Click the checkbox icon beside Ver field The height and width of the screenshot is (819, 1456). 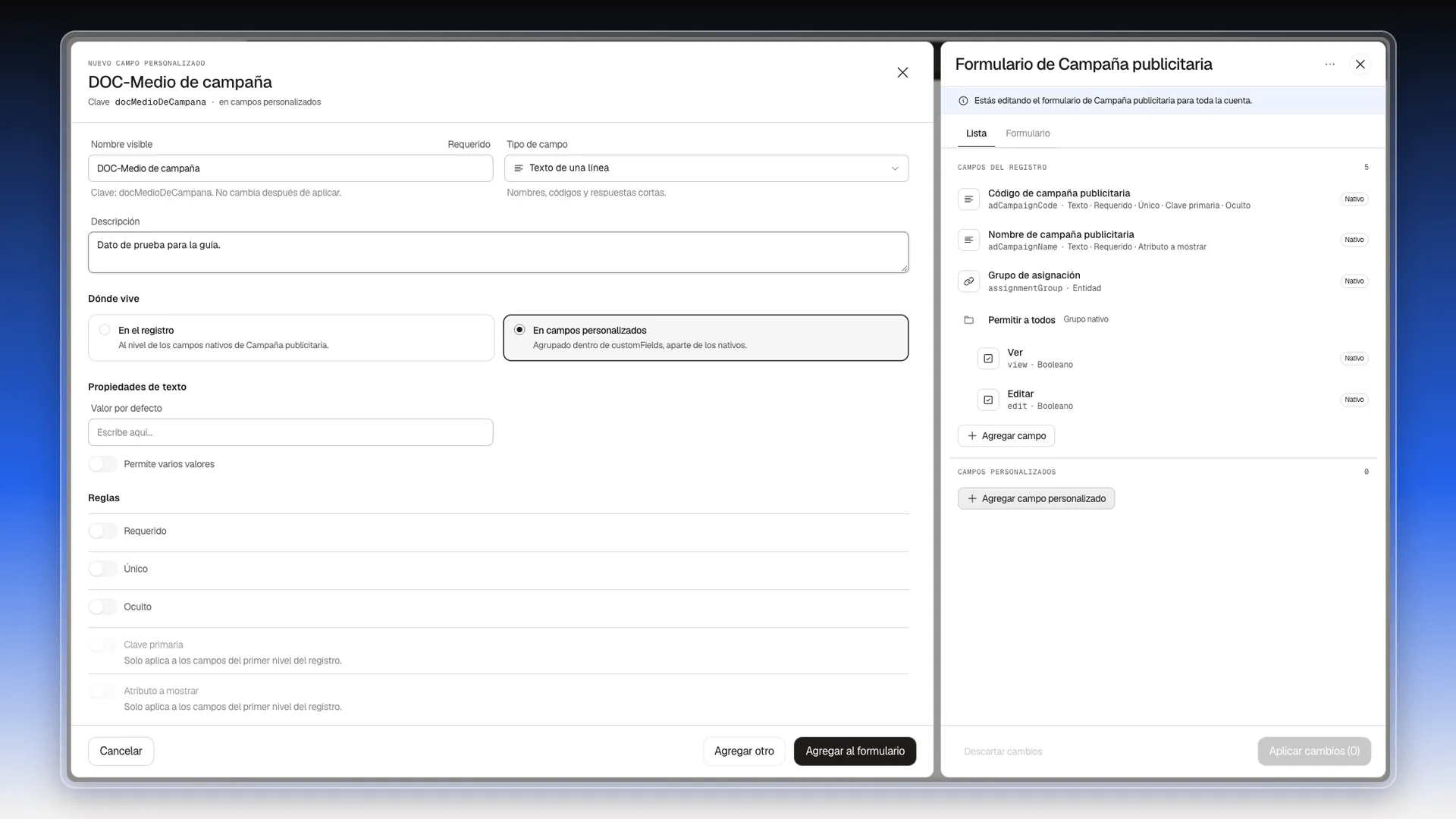pyautogui.click(x=988, y=359)
